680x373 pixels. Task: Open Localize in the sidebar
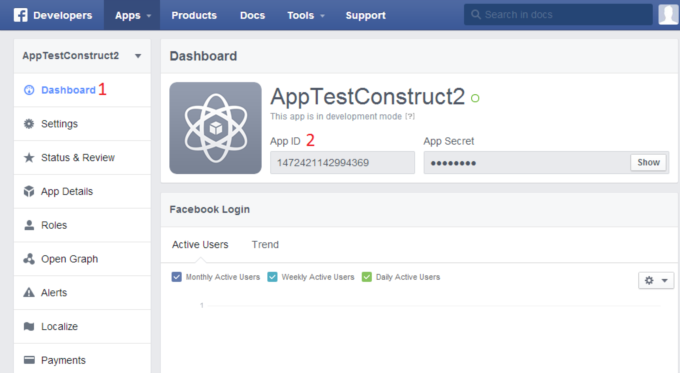(x=82, y=326)
